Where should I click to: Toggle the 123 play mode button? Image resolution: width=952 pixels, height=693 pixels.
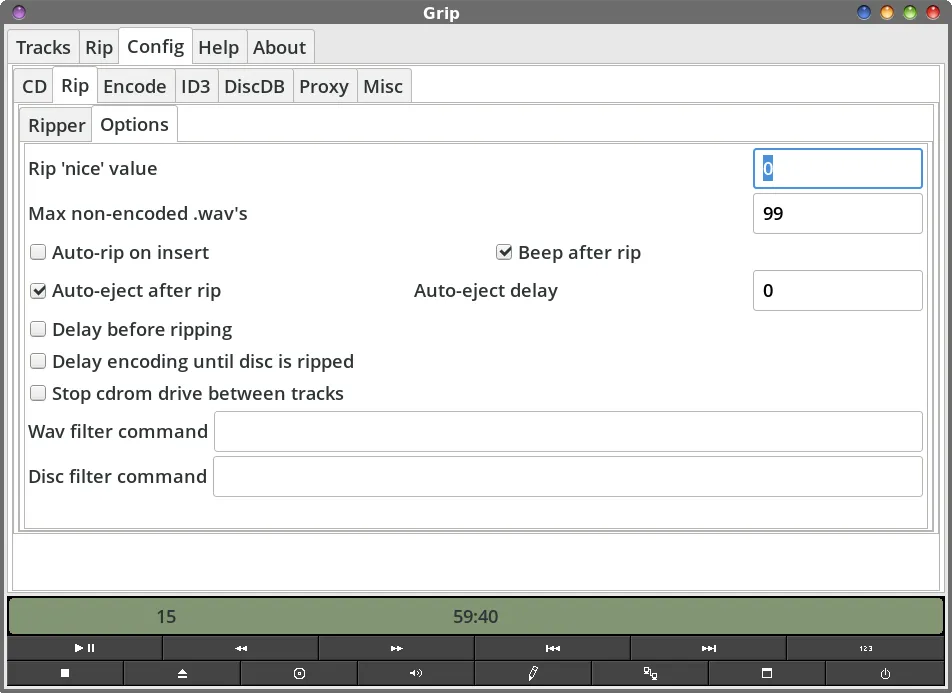[x=865, y=648]
